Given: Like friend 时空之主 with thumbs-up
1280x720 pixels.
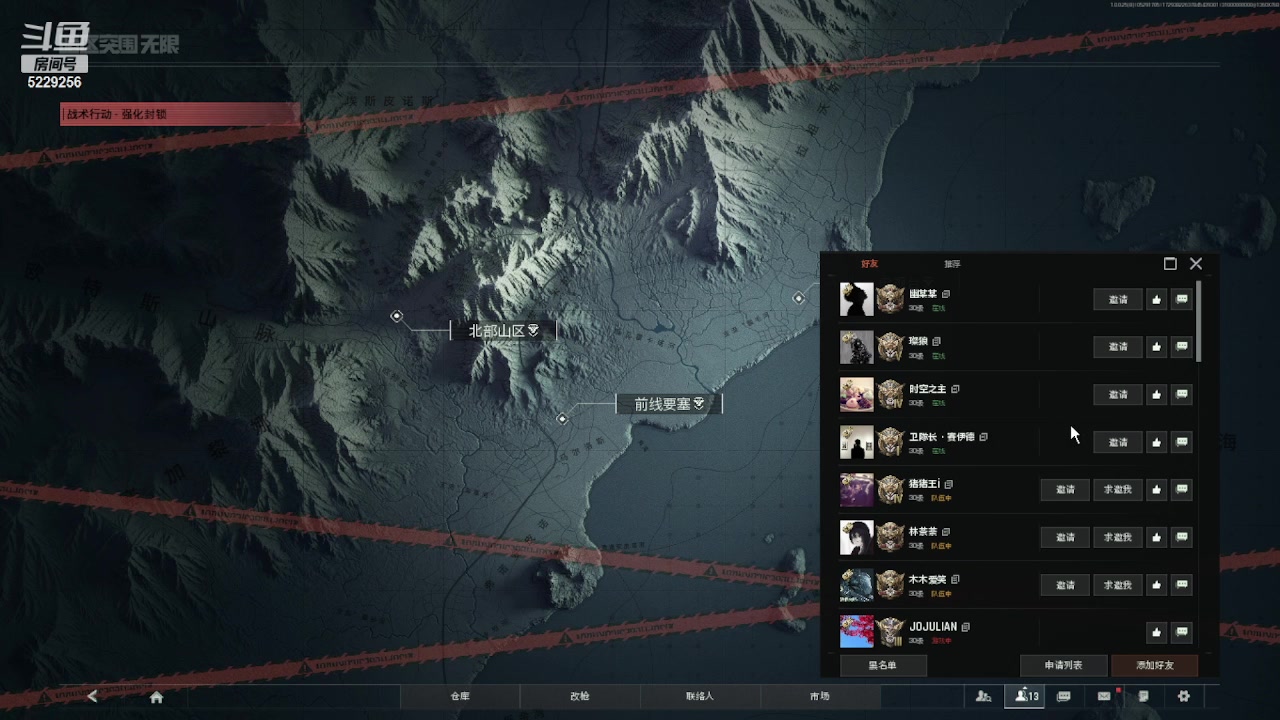Looking at the screenshot, I should tap(1157, 394).
